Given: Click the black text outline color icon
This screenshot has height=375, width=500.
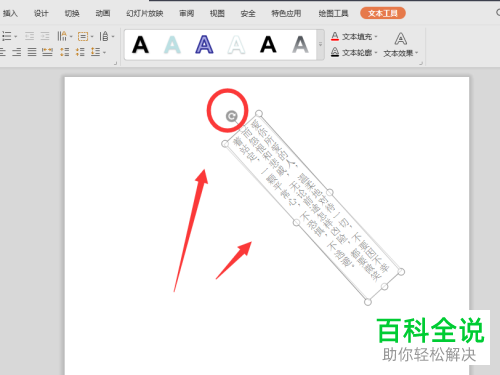Looking at the screenshot, I should tap(335, 52).
